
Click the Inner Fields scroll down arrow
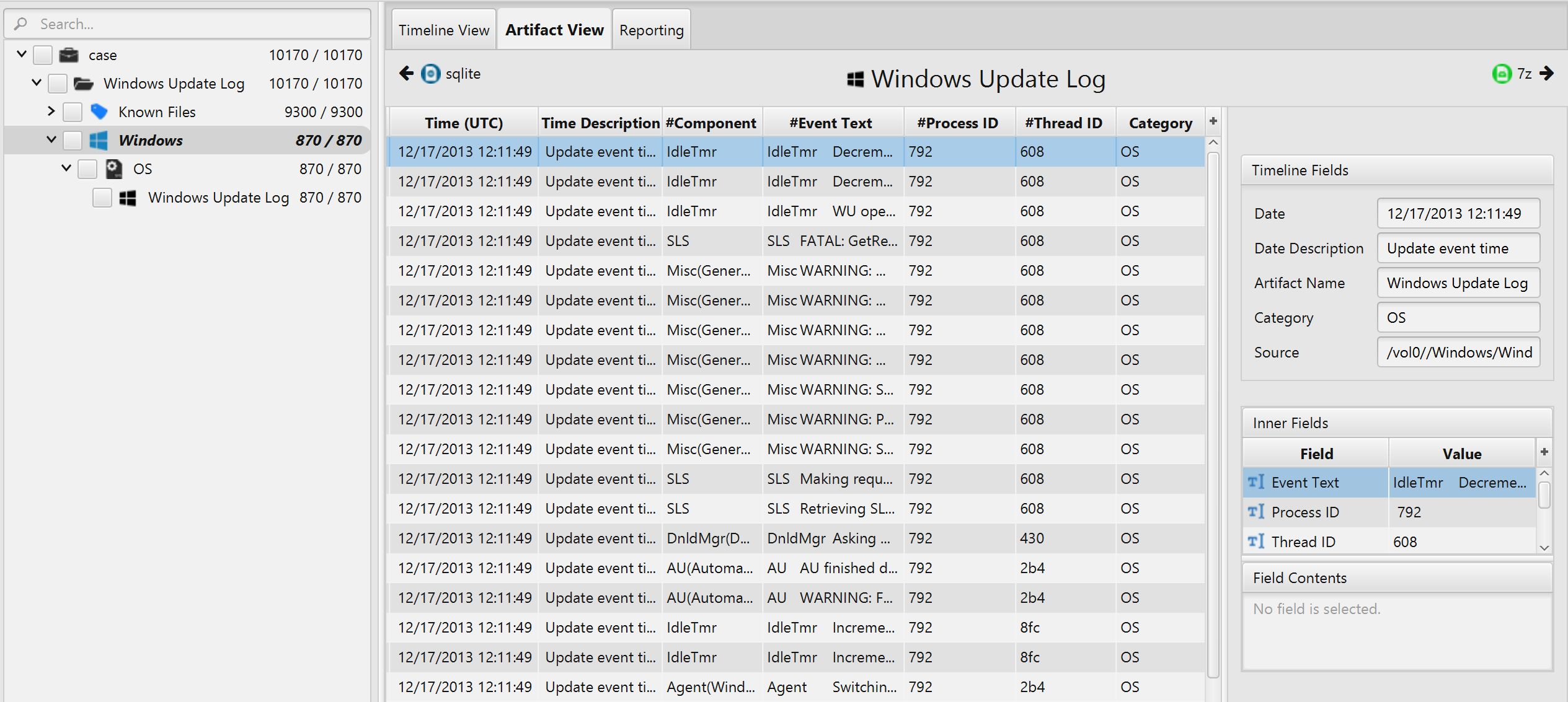(x=1544, y=548)
